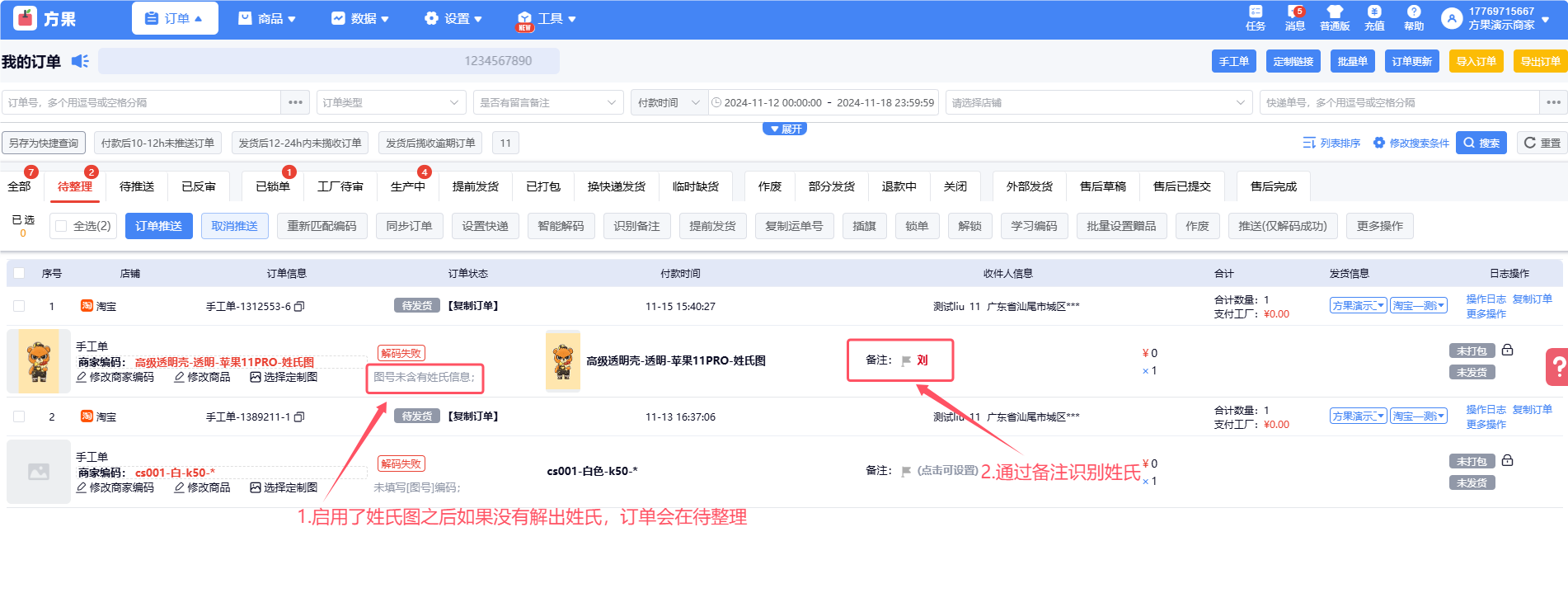Image resolution: width=1568 pixels, height=607 pixels.
Task: Switch to the 售后完成 tab
Action: 1274,186
